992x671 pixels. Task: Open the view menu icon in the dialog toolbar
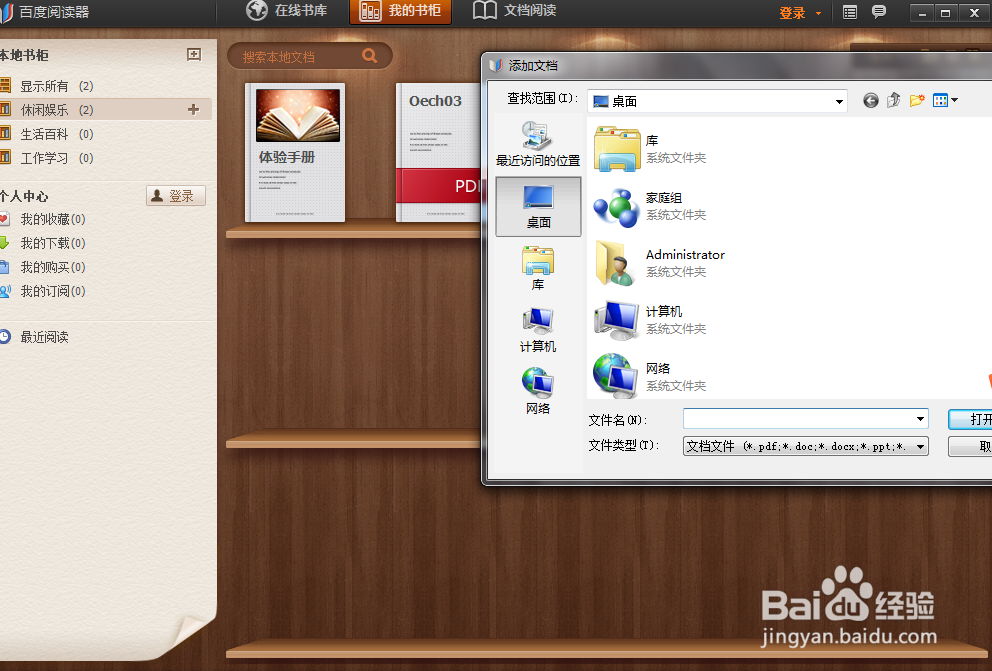click(x=945, y=100)
